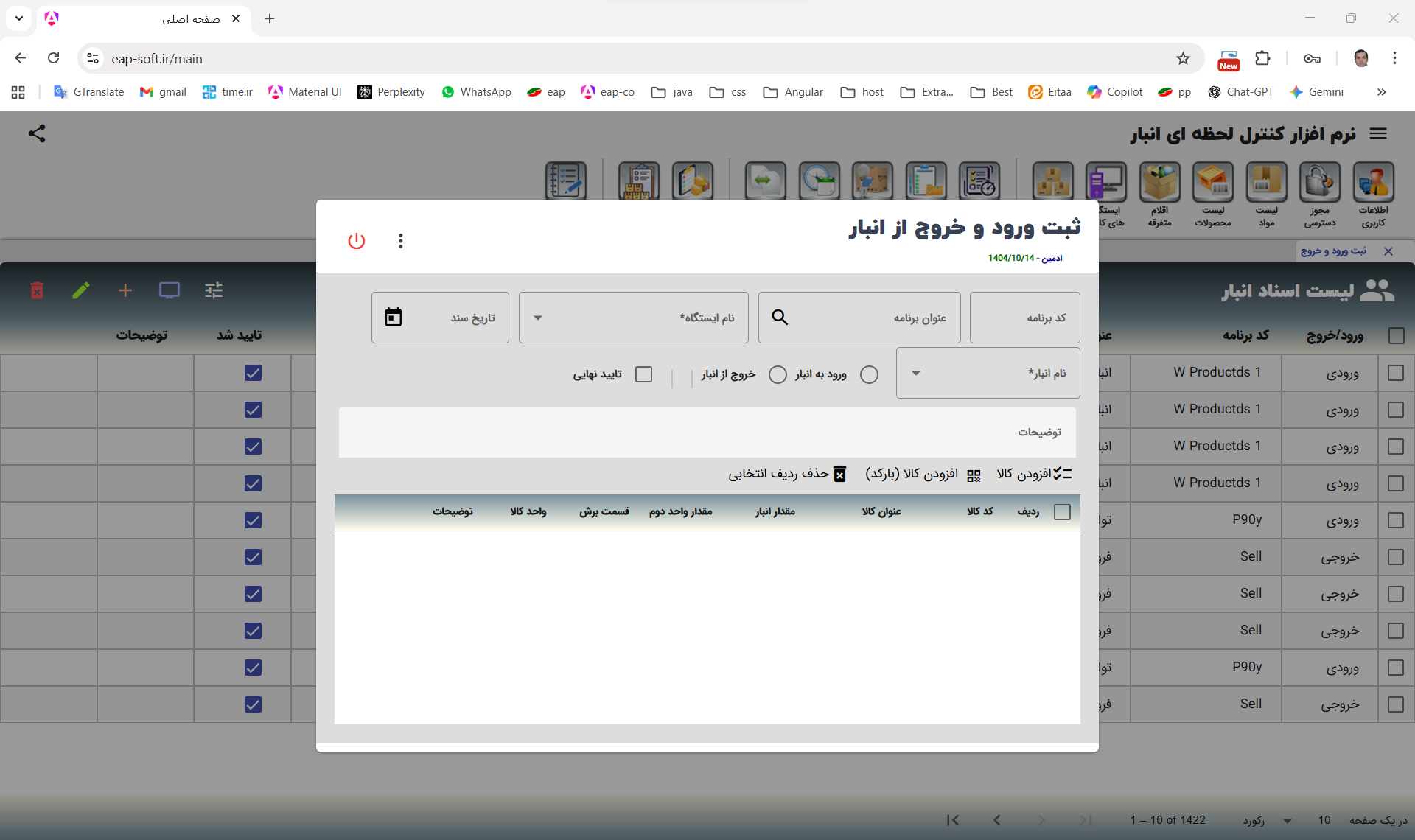
Task: Open records-per-page dropdown arrow
Action: click(x=1288, y=821)
